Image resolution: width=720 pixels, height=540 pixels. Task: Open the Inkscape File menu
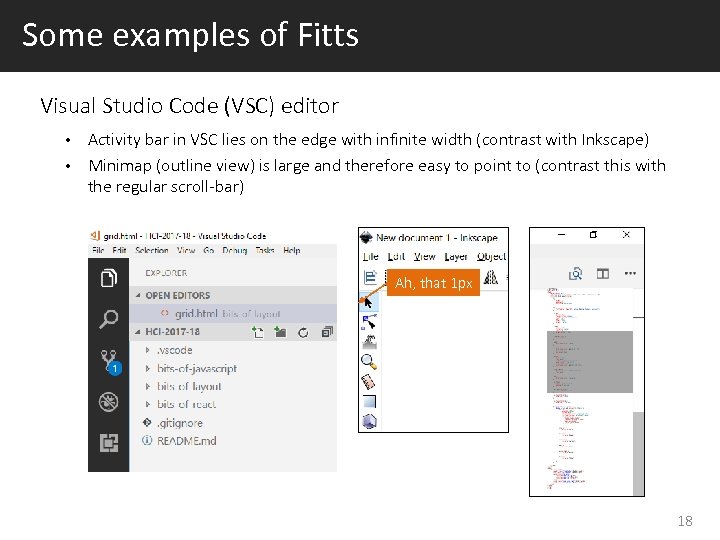pos(371,256)
